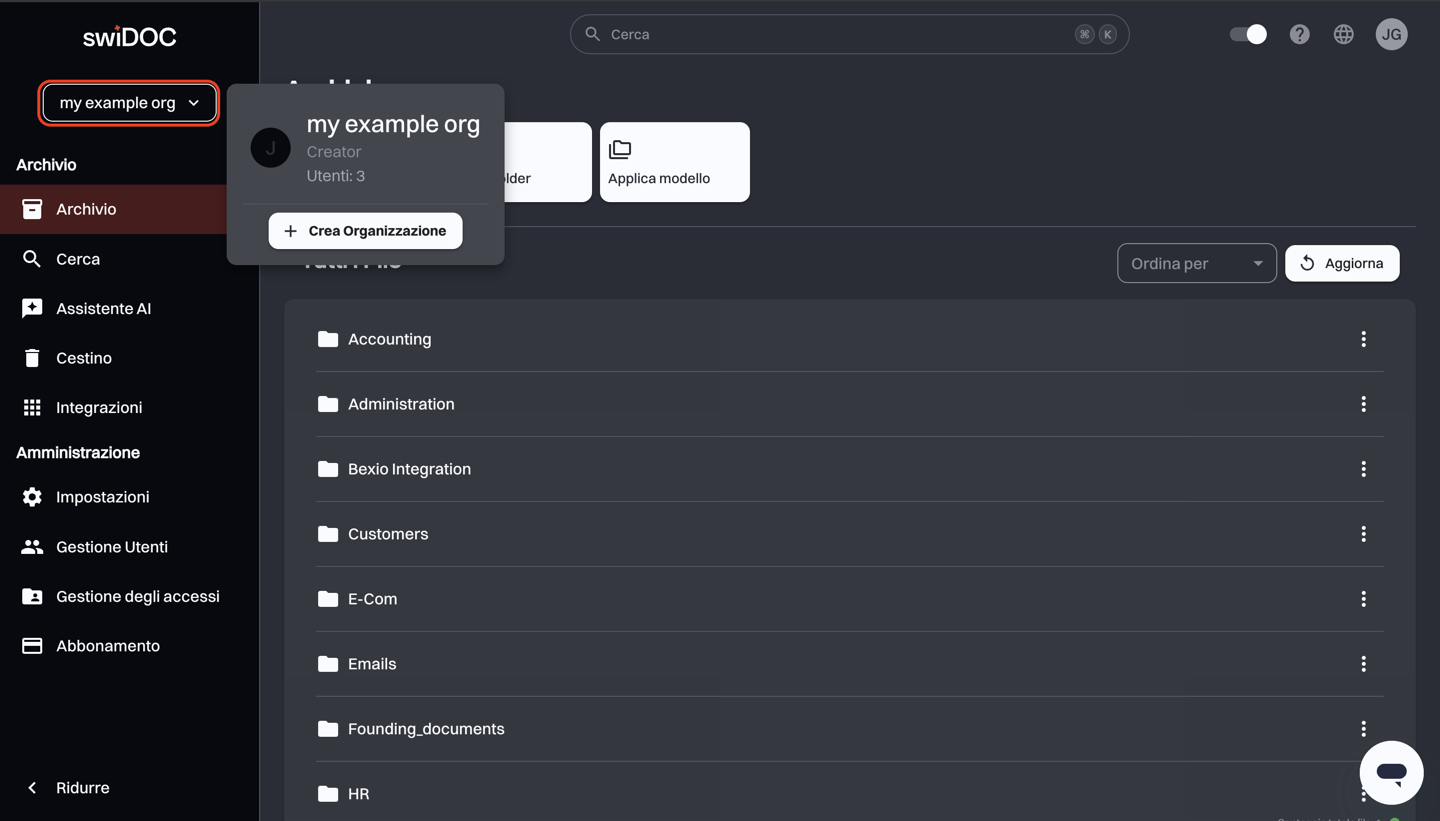The width and height of the screenshot is (1440, 821).
Task: Click the Gestione Utenti people icon
Action: click(32, 547)
